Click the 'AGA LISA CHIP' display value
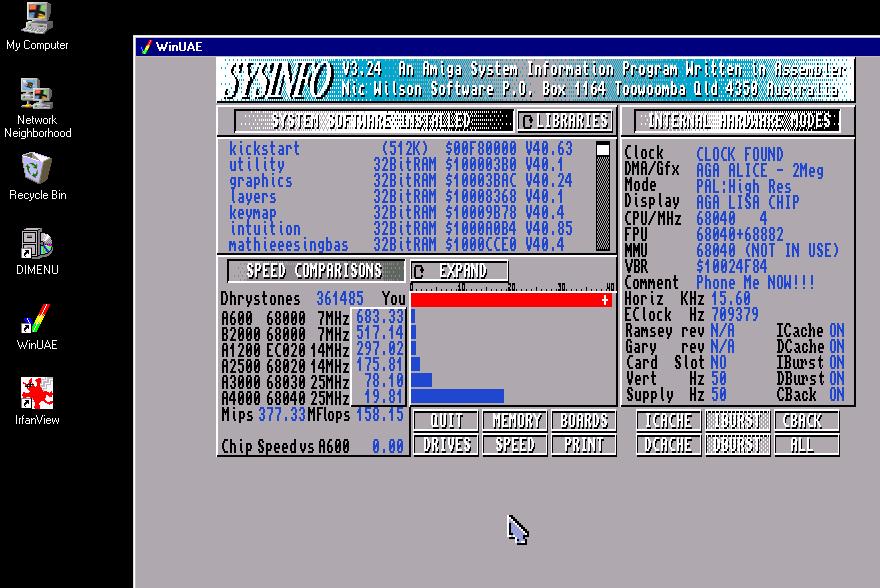 click(748, 203)
